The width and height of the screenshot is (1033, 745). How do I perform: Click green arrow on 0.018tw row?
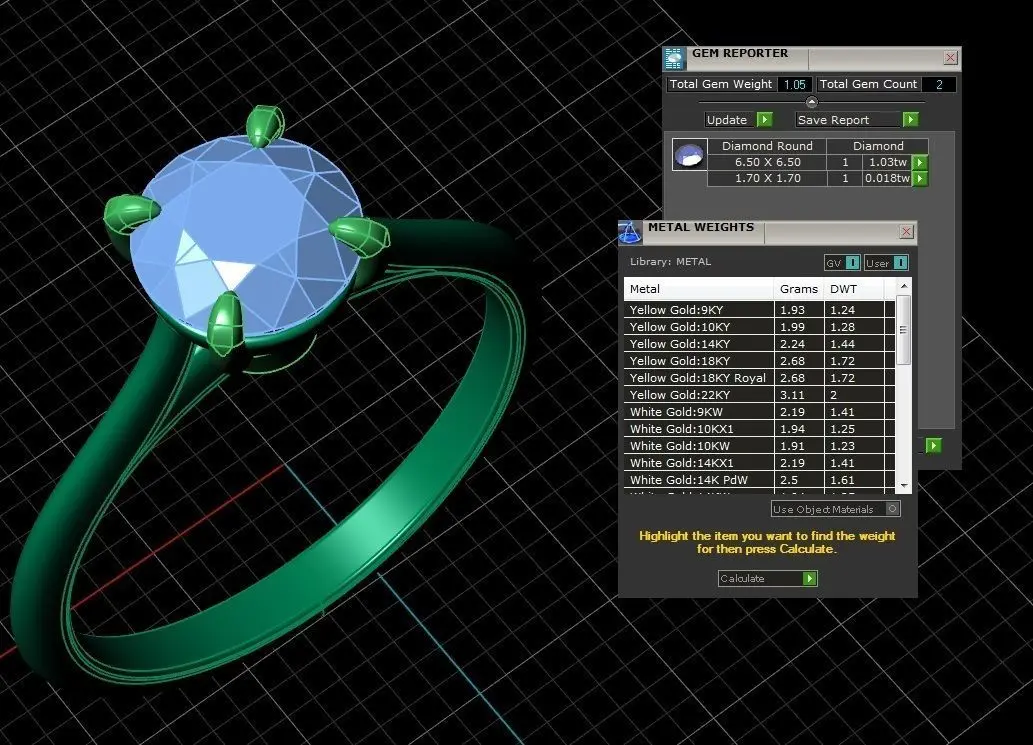tap(920, 179)
